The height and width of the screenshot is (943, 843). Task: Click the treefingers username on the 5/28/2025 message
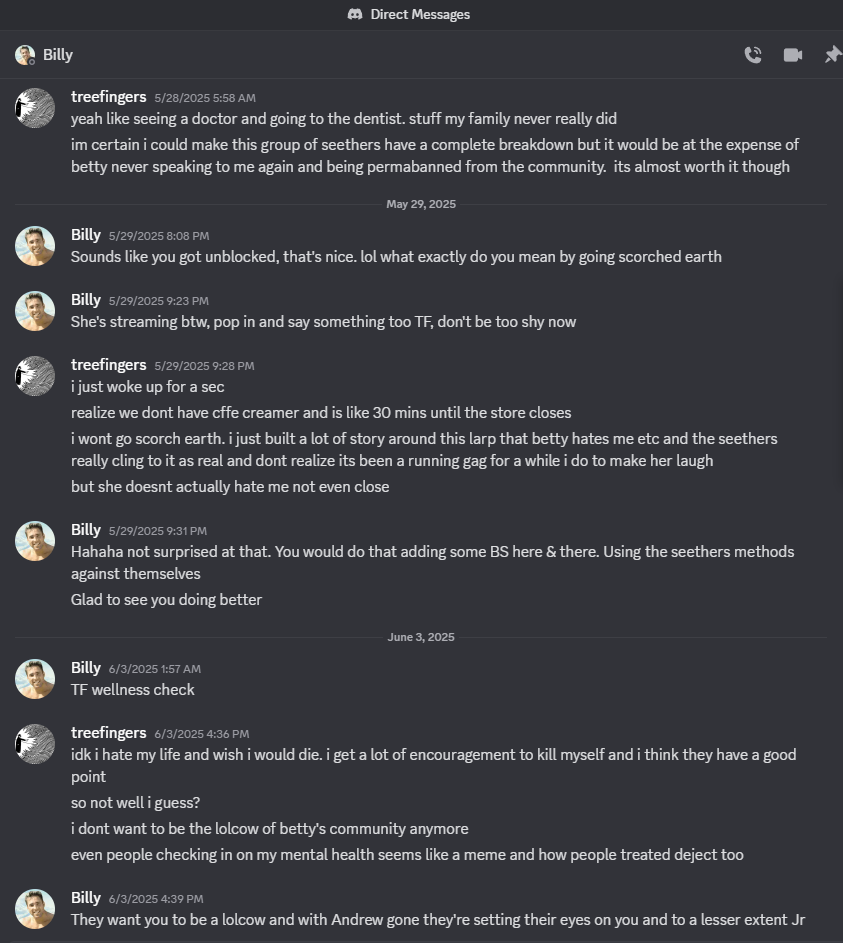pos(109,97)
